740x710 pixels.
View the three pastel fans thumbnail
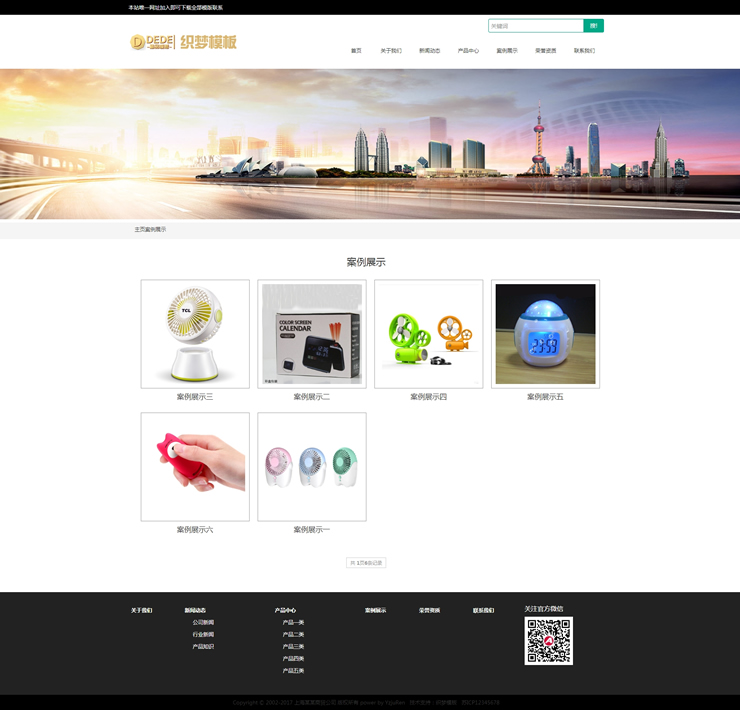[312, 466]
